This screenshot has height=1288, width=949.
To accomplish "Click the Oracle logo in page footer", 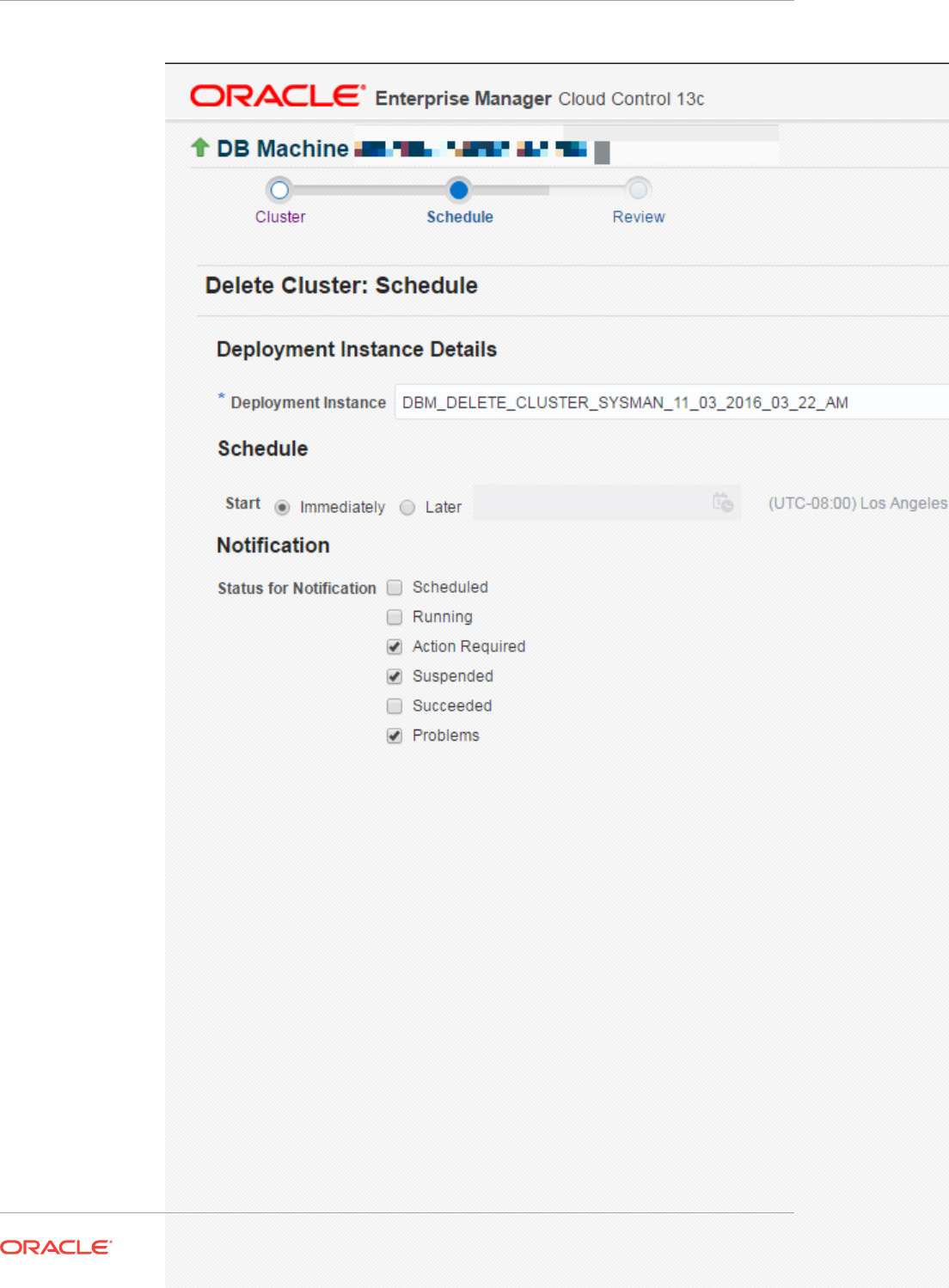I will tap(56, 1247).
